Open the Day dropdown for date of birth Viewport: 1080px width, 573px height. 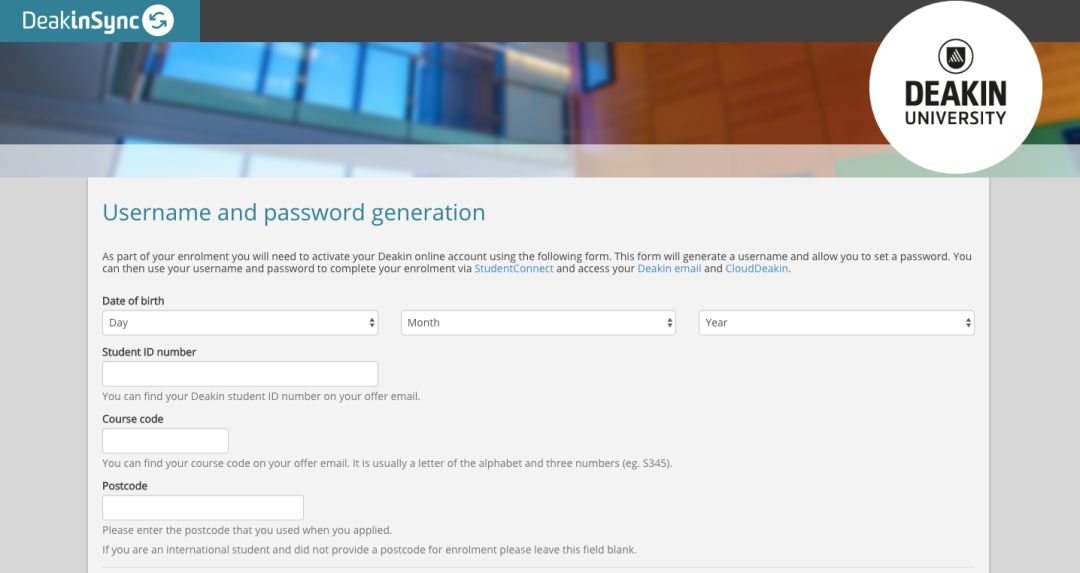click(240, 323)
